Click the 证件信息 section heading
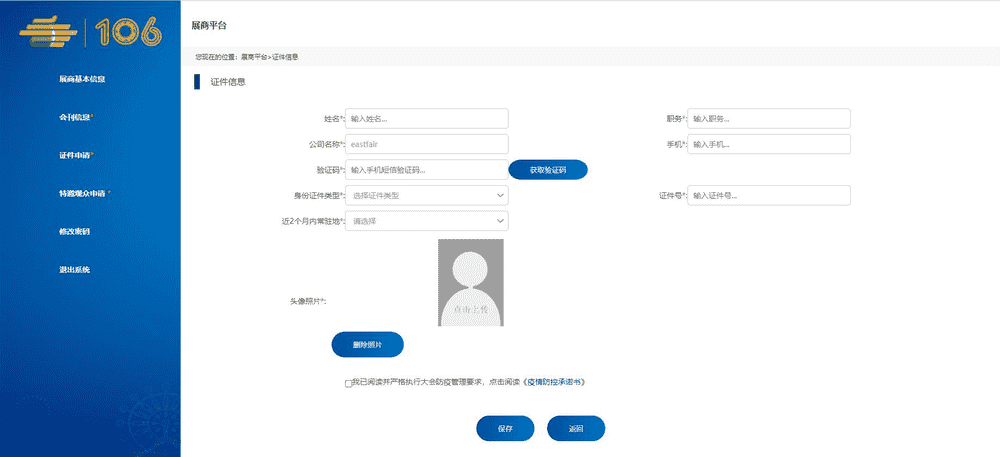This screenshot has width=1000, height=457. tap(228, 82)
